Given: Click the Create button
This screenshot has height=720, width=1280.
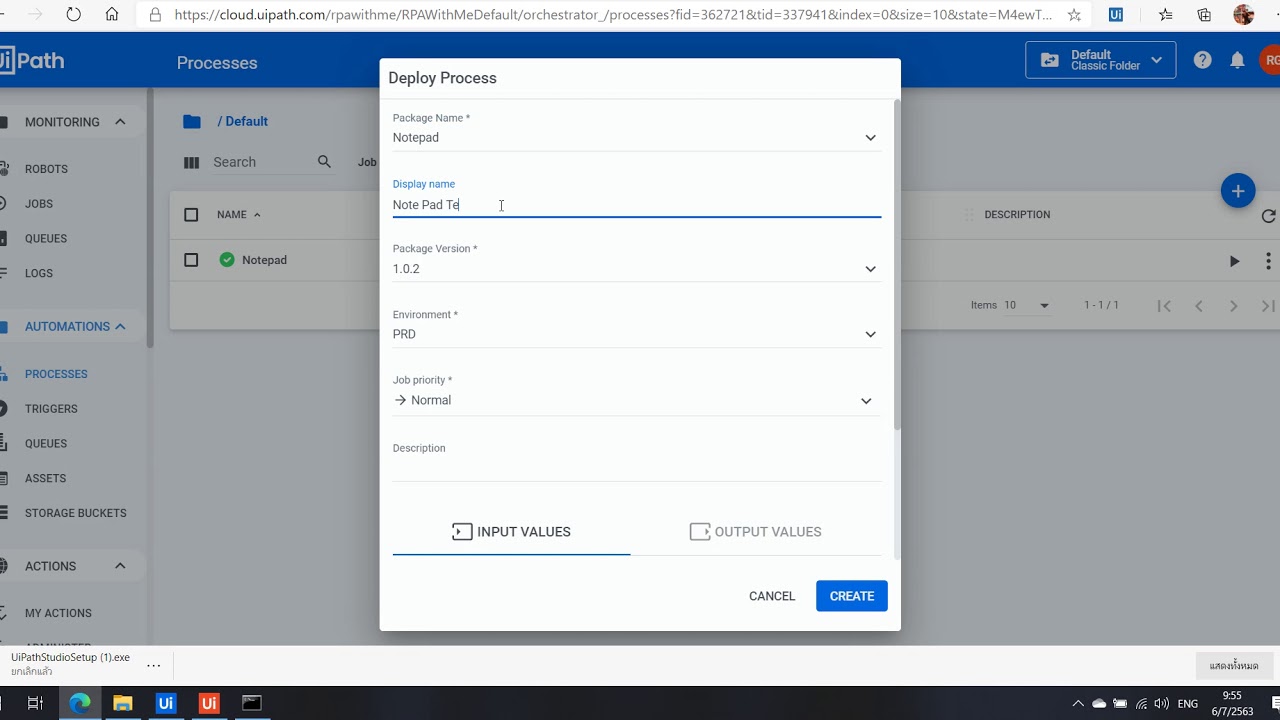Looking at the screenshot, I should click(x=852, y=596).
